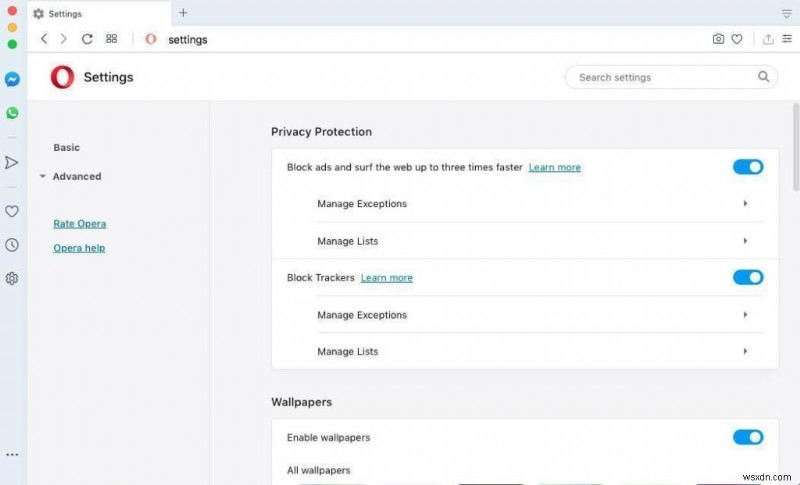Open Messenger in the sidebar
This screenshot has width=800, height=485.
[12, 79]
